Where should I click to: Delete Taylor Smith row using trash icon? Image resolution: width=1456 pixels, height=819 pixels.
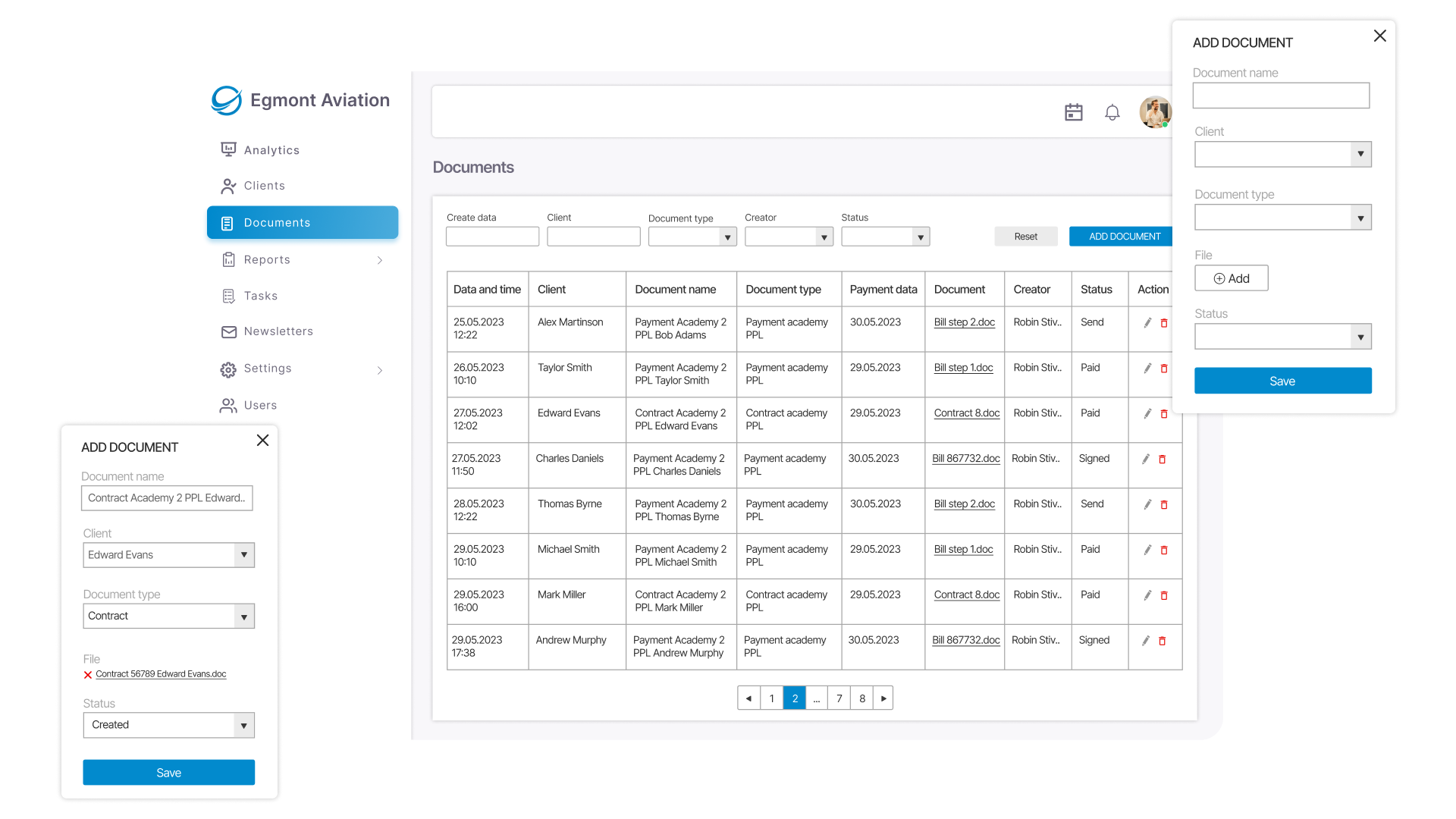click(1164, 369)
